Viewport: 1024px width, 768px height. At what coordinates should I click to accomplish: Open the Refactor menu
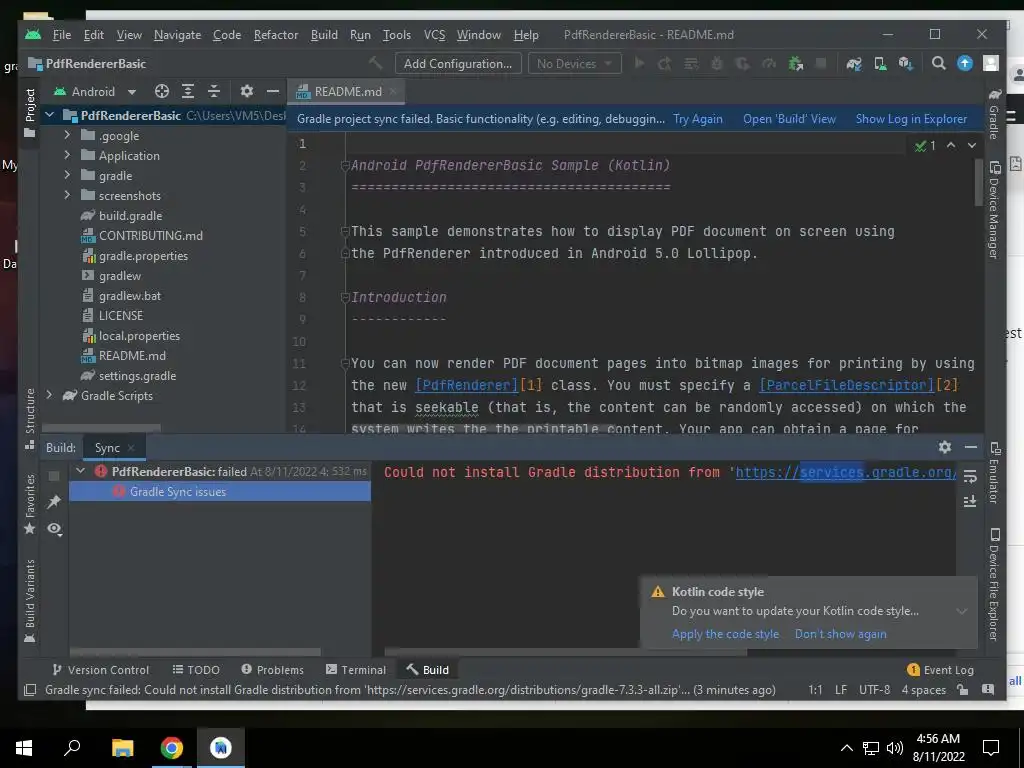point(276,35)
